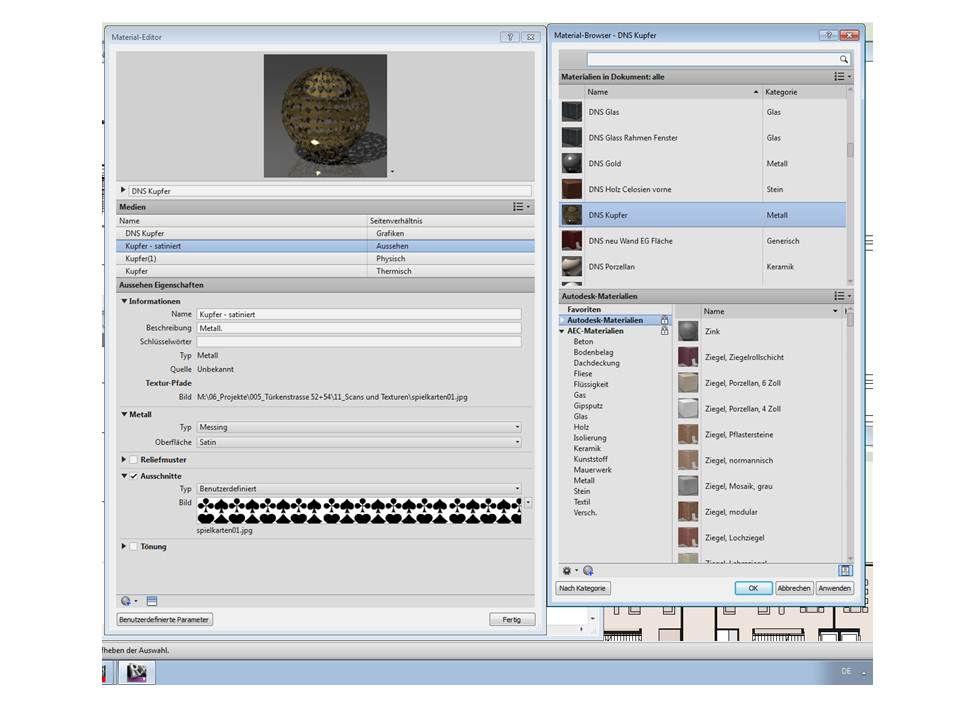
Task: Open the Oberfläche dropdown showing Satin
Action: pos(359,442)
